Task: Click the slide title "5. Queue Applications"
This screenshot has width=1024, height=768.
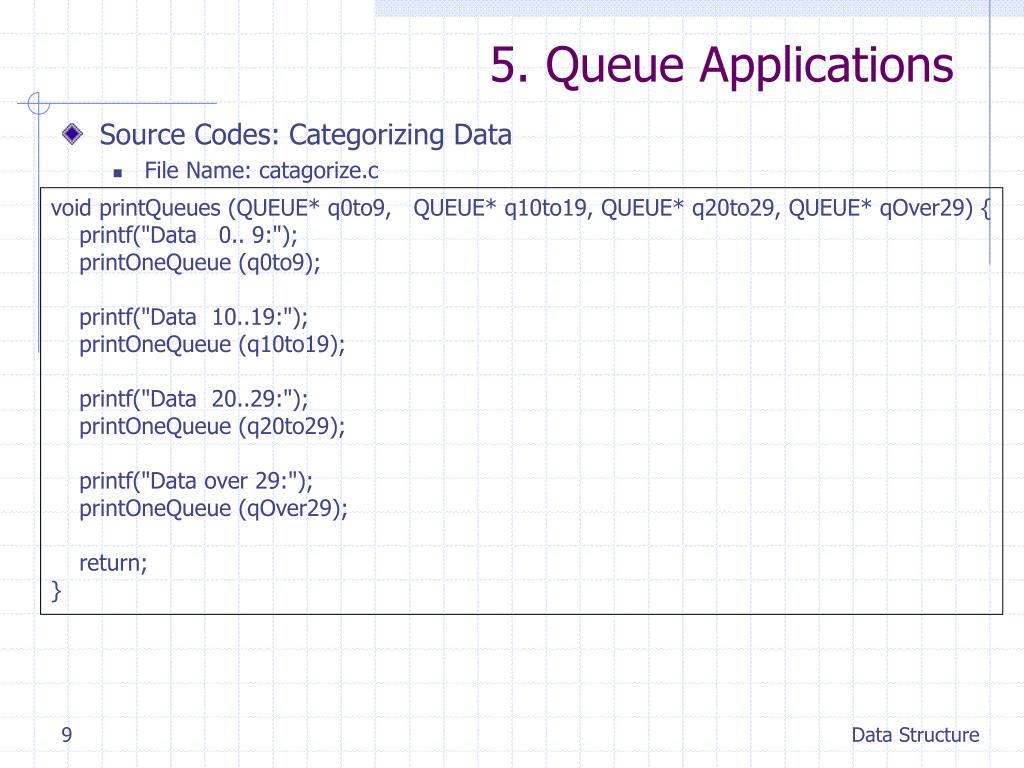Action: (x=722, y=66)
